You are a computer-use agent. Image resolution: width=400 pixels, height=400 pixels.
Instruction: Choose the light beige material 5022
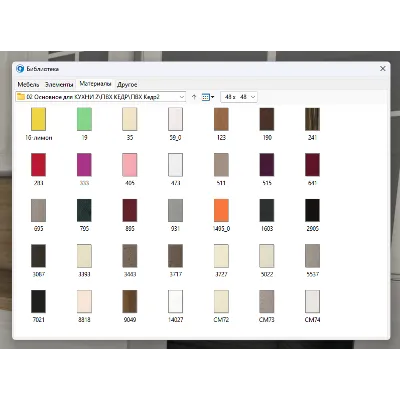click(x=267, y=256)
